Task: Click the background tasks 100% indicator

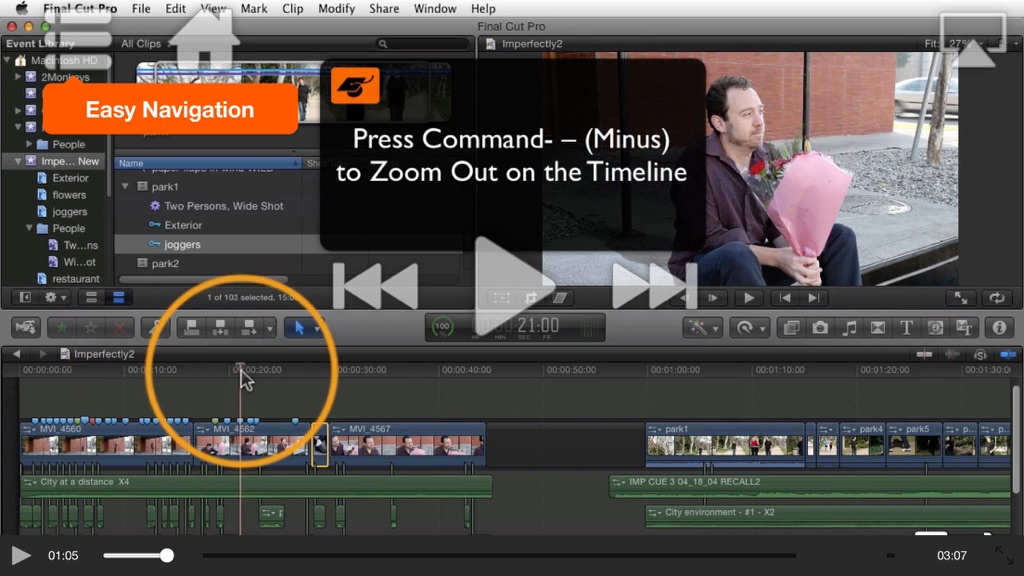Action: [x=442, y=327]
